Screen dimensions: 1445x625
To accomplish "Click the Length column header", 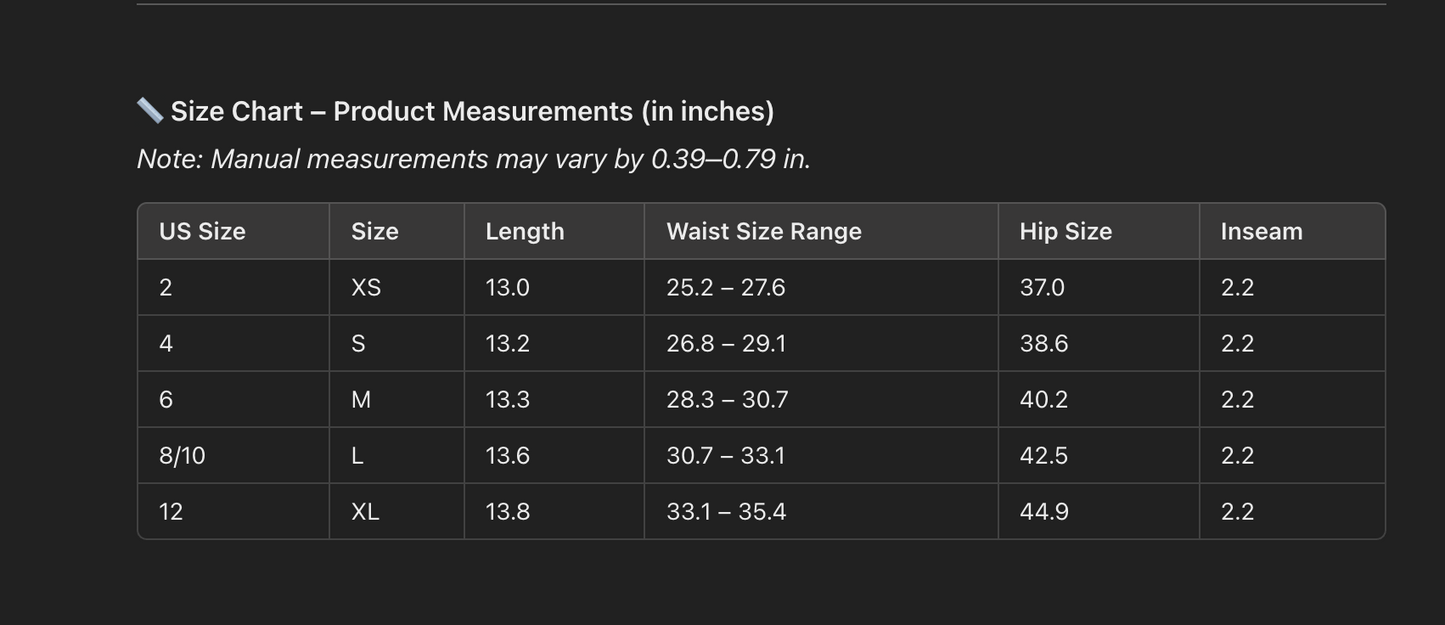I will pyautogui.click(x=525, y=231).
